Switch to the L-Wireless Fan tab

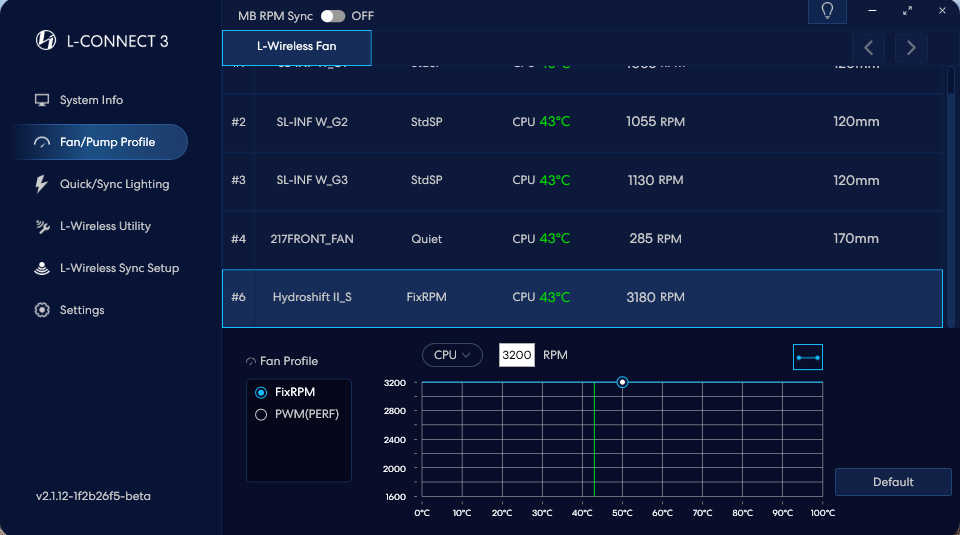point(296,47)
